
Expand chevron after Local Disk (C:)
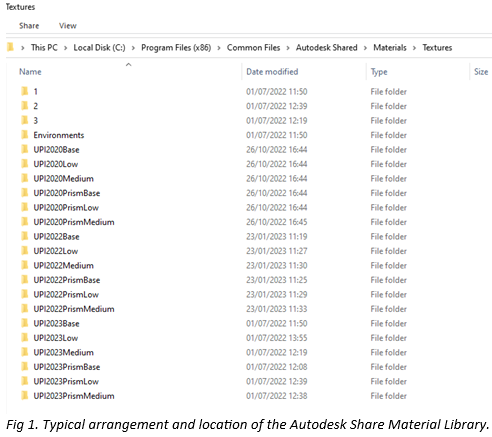click(x=133, y=48)
